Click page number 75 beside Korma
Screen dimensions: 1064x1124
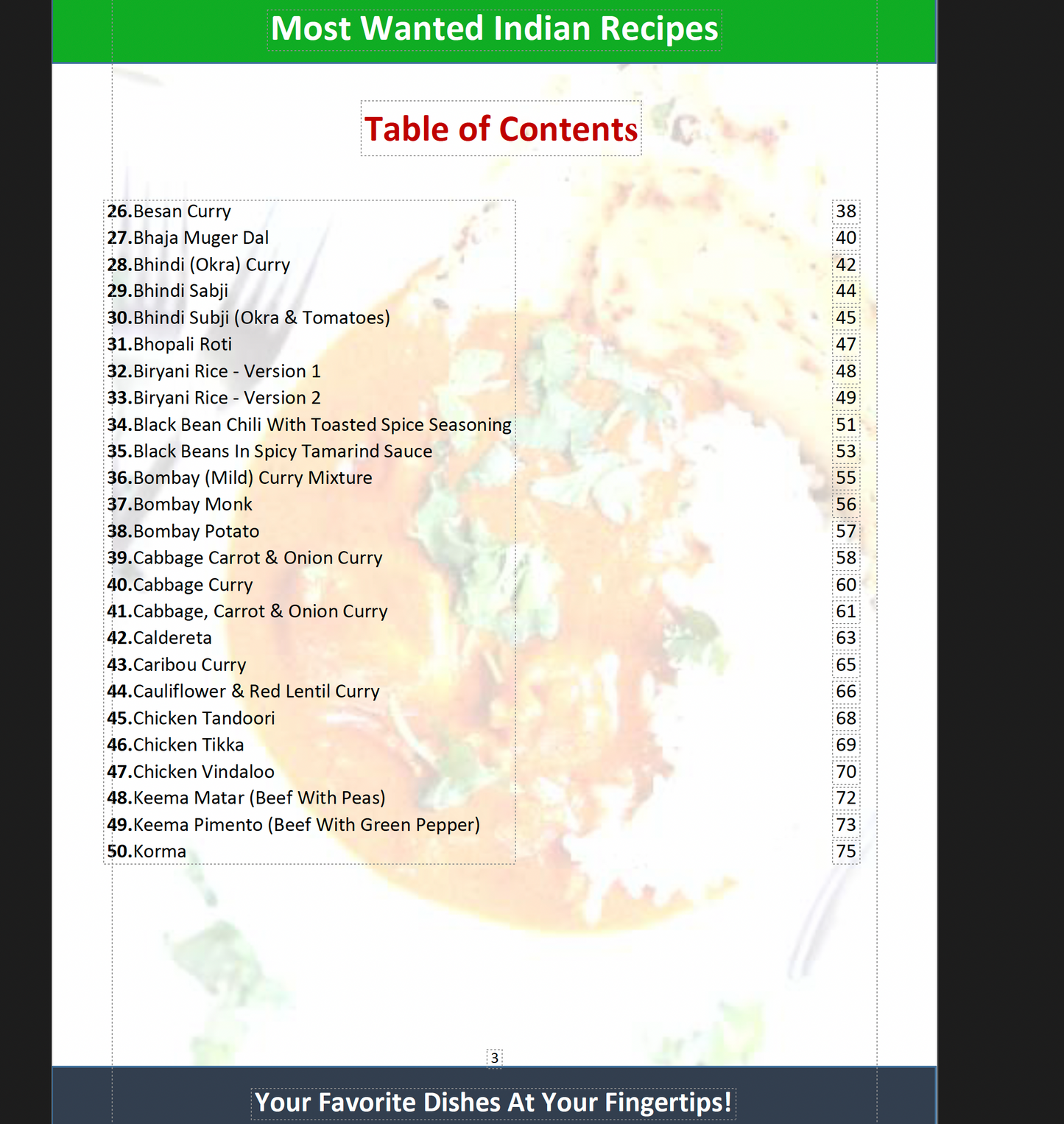tap(846, 851)
